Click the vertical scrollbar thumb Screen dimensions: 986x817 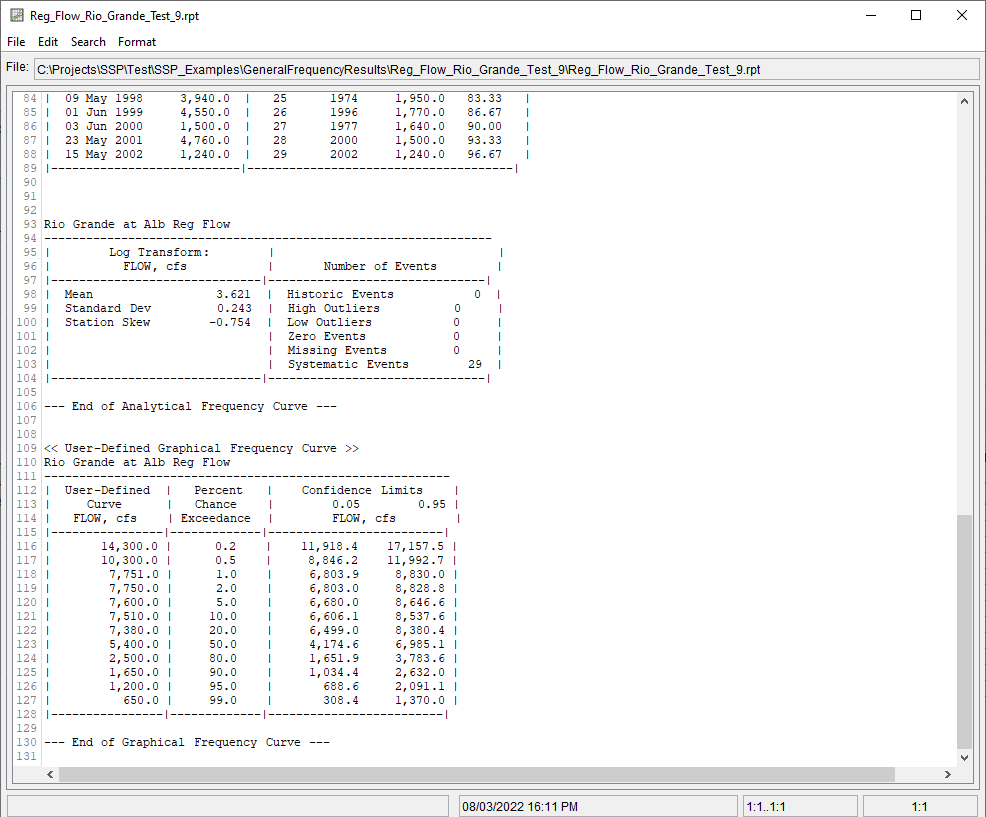point(964,631)
